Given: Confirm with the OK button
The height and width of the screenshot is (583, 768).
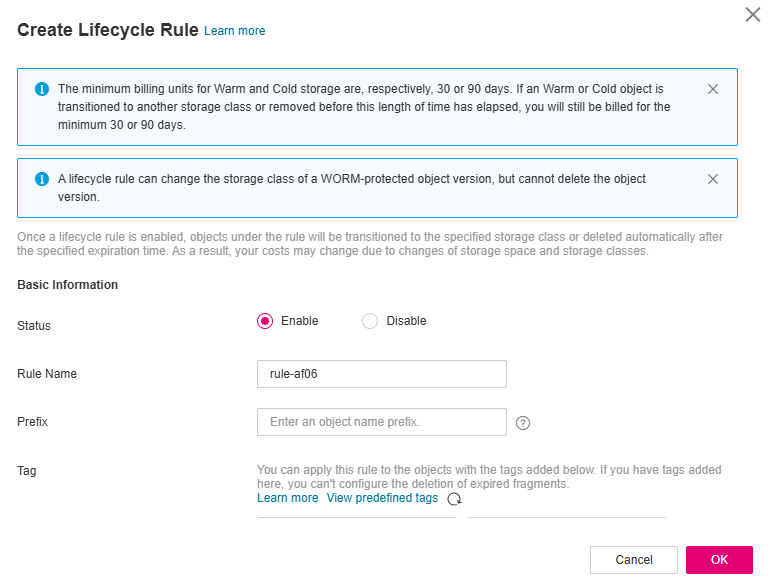Looking at the screenshot, I should [719, 560].
